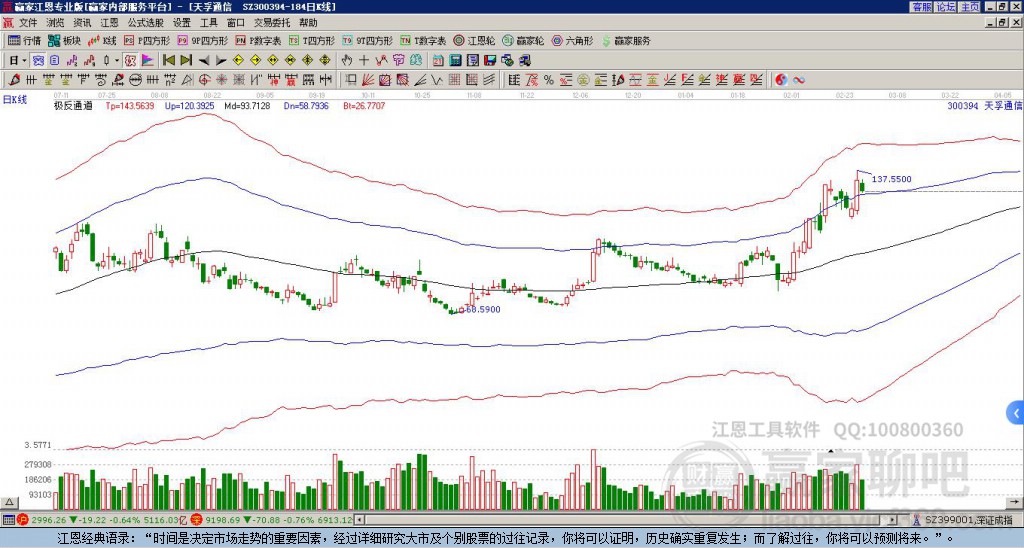This screenshot has width=1024, height=548.
Task: Open the 板块 sector view
Action: 65,40
